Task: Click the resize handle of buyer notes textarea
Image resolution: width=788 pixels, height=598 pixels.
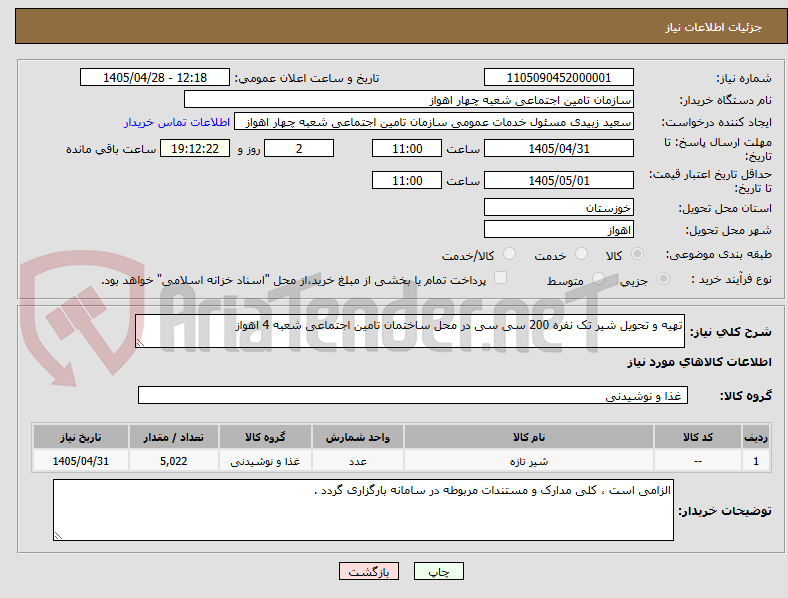Action: 58,536
